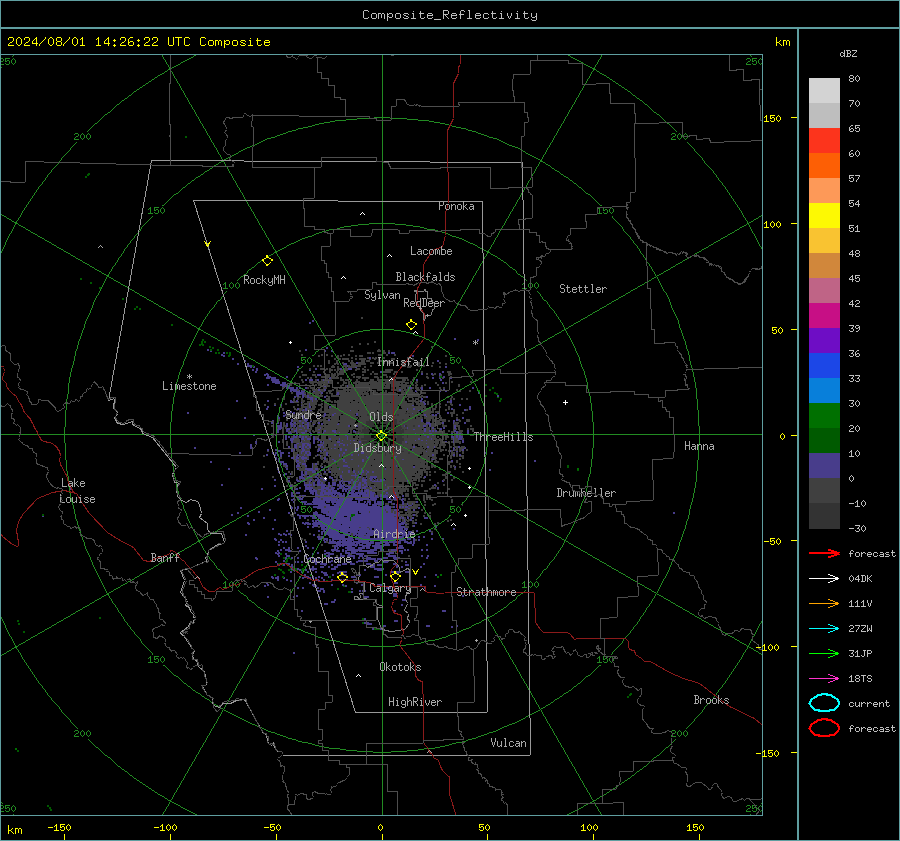The image size is (900, 841).
Task: Click the Okotoks label
Action: coord(400,667)
